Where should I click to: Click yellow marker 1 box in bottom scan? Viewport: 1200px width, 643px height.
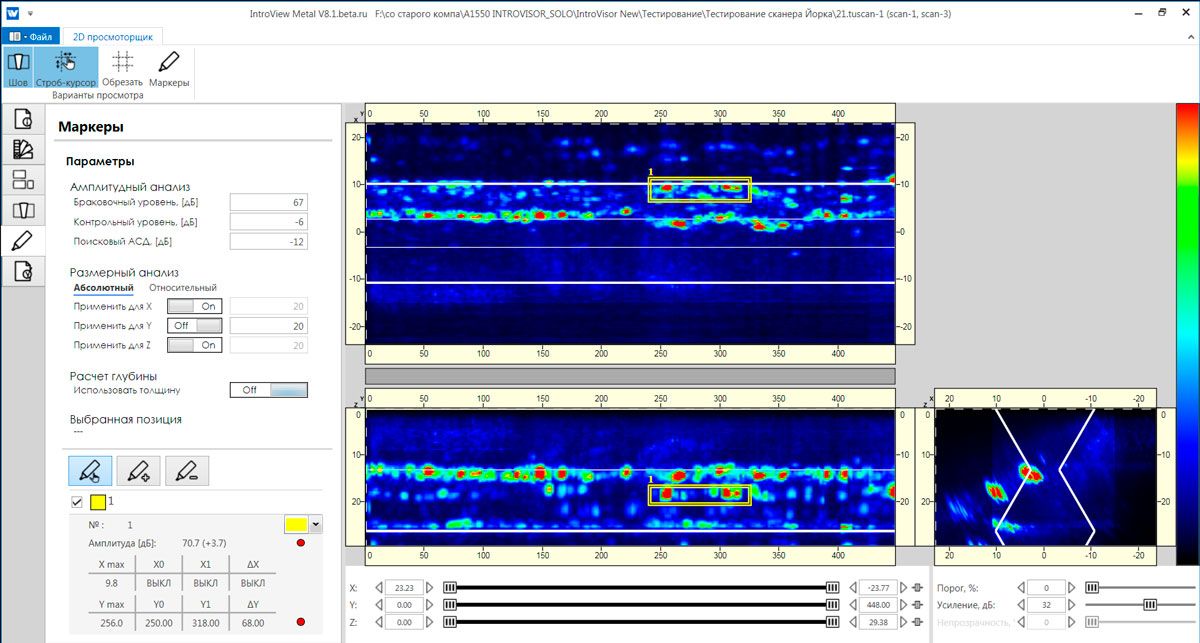pyautogui.click(x=699, y=493)
